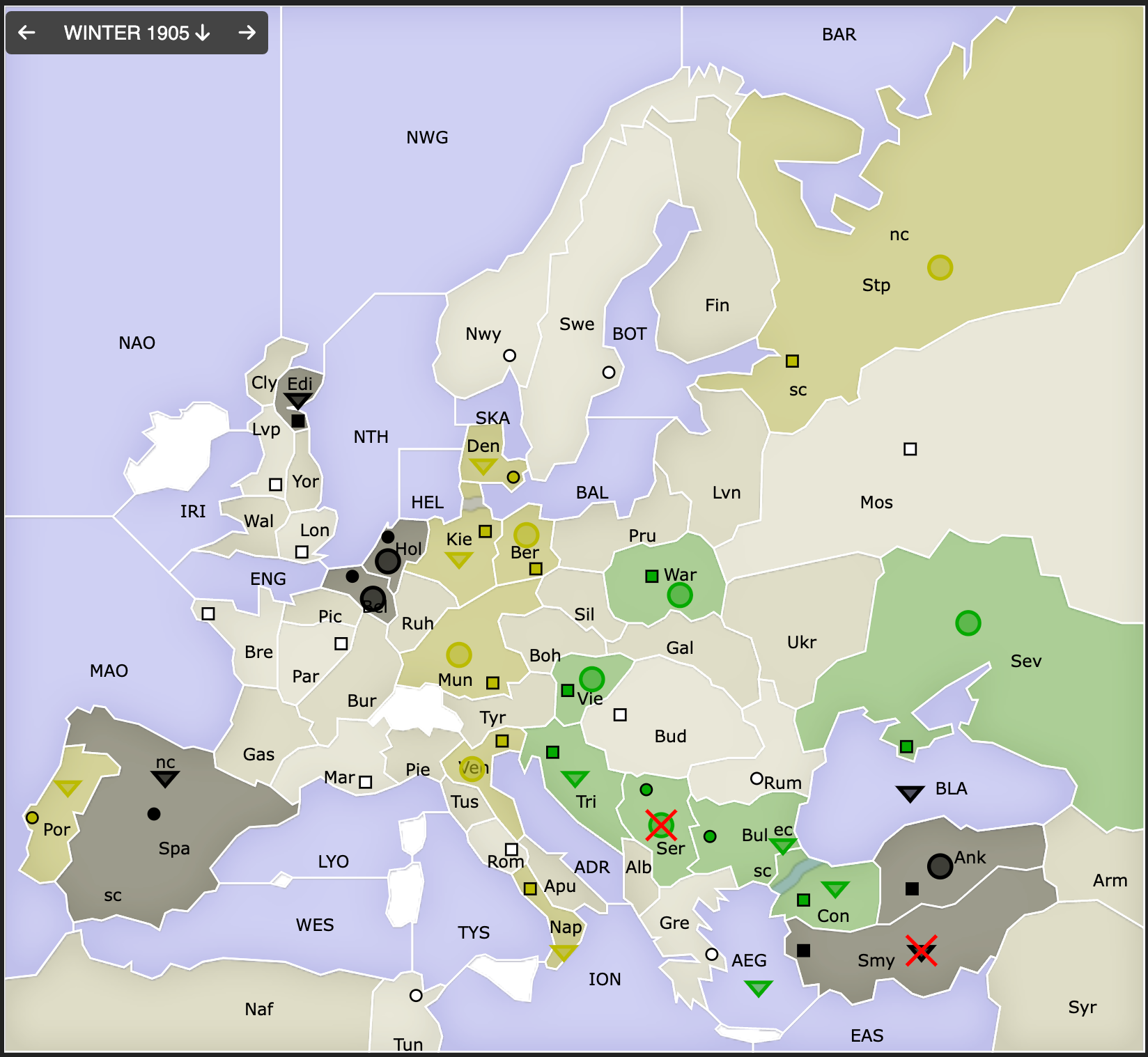Viewport: 1148px width, 1057px height.
Task: Click the Tunis supply center circle
Action: pos(416,996)
